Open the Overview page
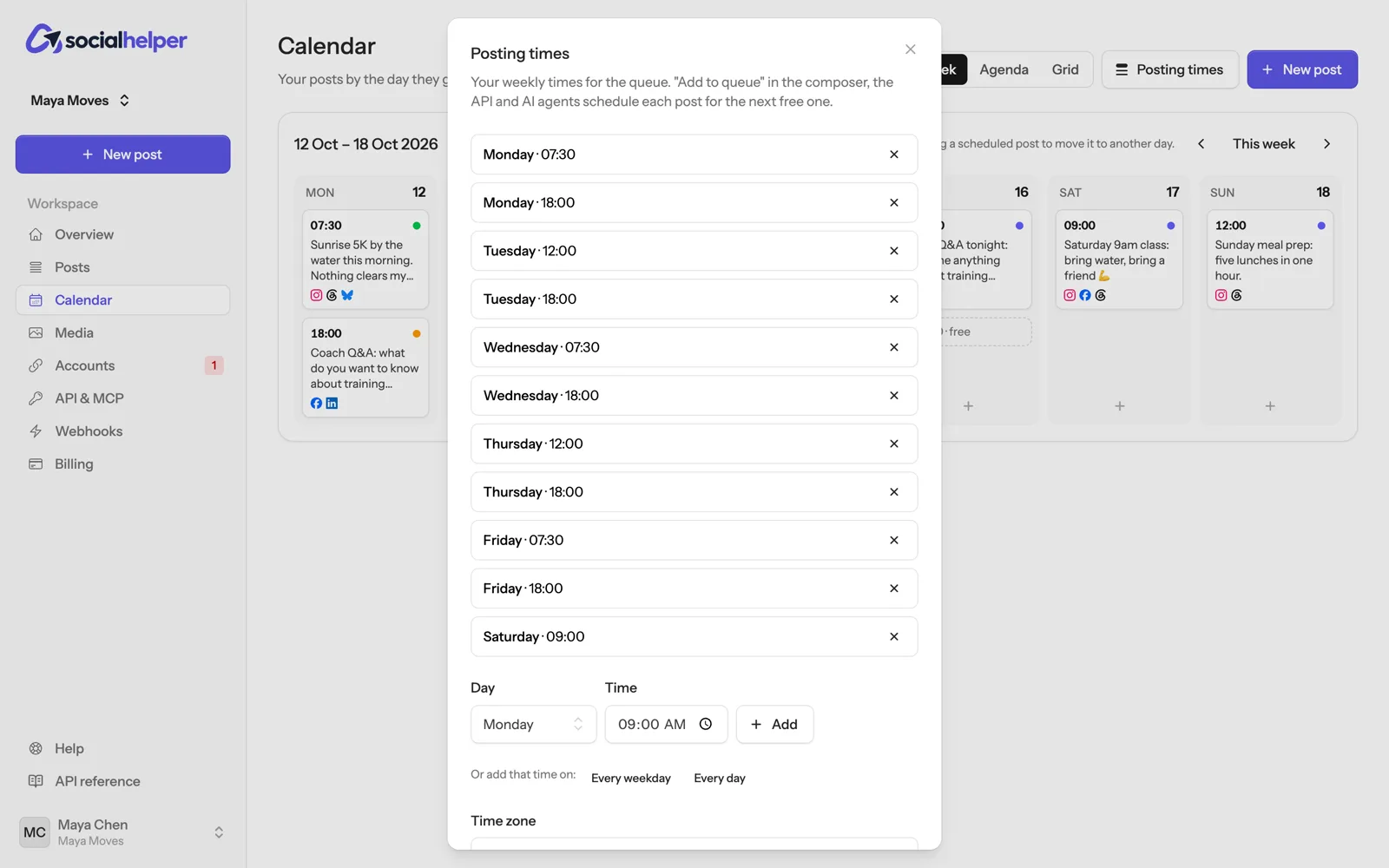1389x868 pixels. [122, 234]
